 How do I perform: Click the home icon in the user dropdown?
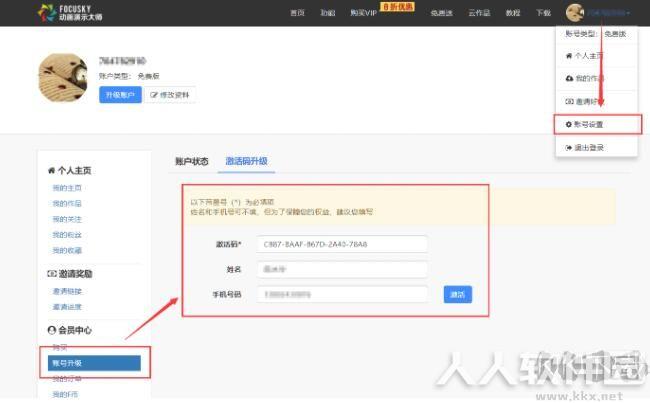[x=569, y=56]
